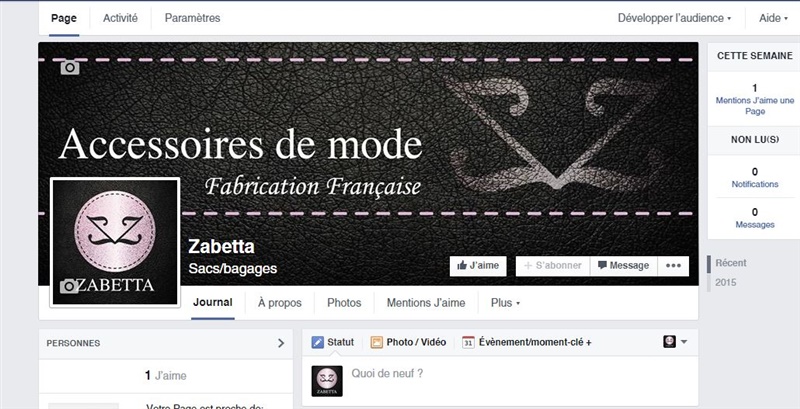Open the post-as identity selector arrow
The image size is (800, 409).
684,342
